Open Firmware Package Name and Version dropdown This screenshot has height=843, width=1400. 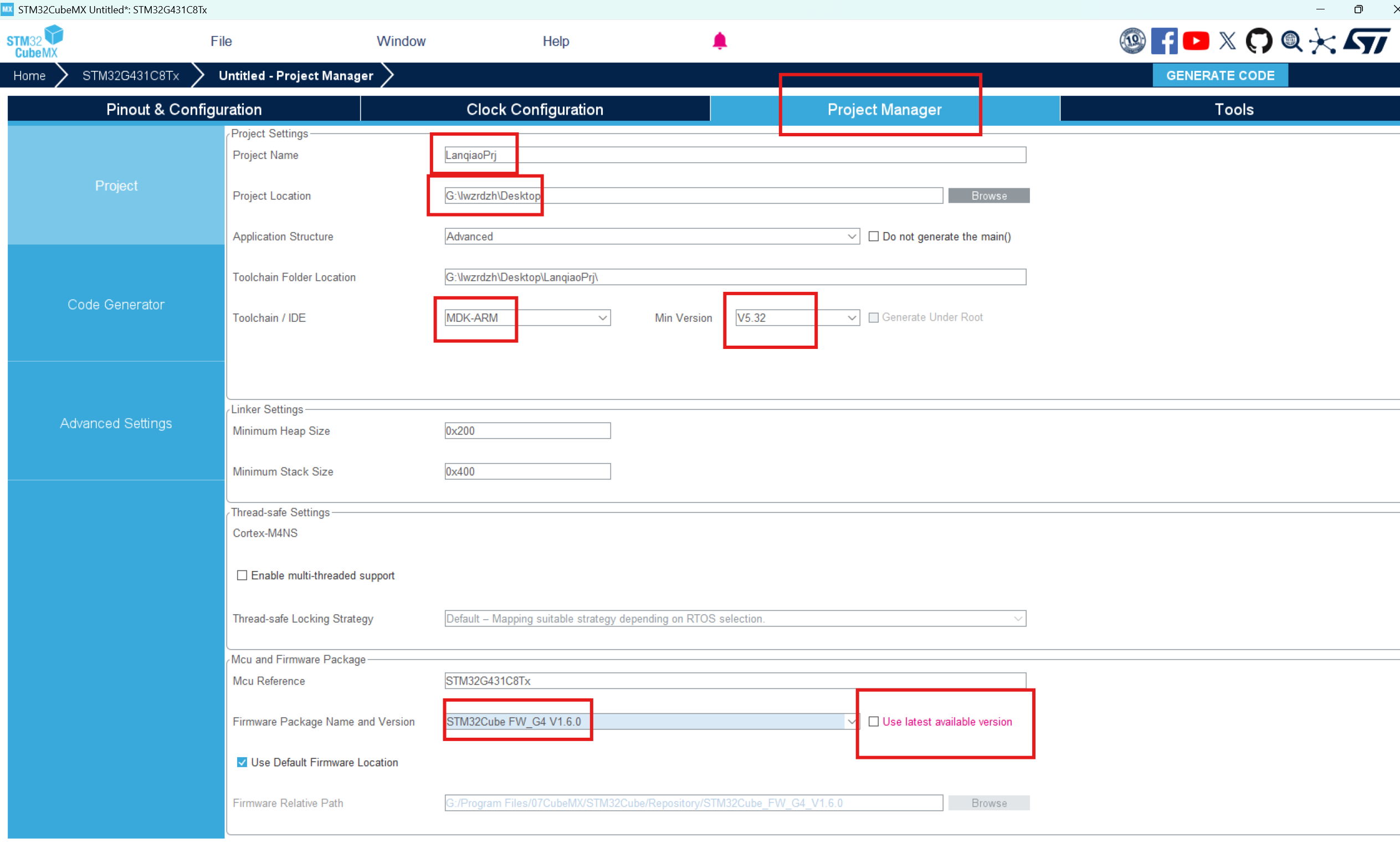tap(652, 722)
